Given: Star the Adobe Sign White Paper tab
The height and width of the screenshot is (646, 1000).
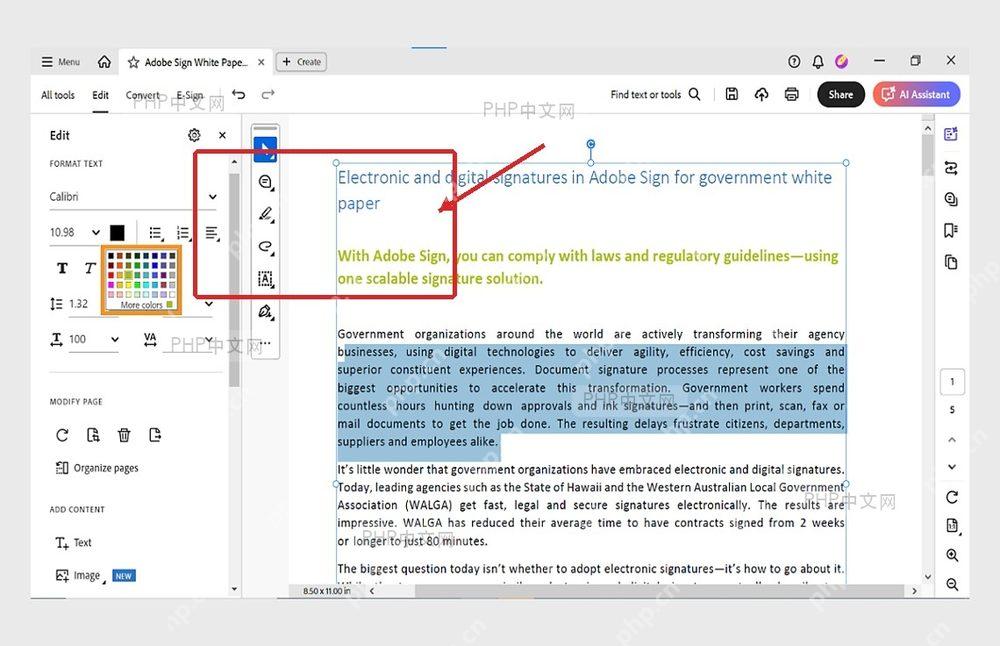Looking at the screenshot, I should pyautogui.click(x=133, y=62).
